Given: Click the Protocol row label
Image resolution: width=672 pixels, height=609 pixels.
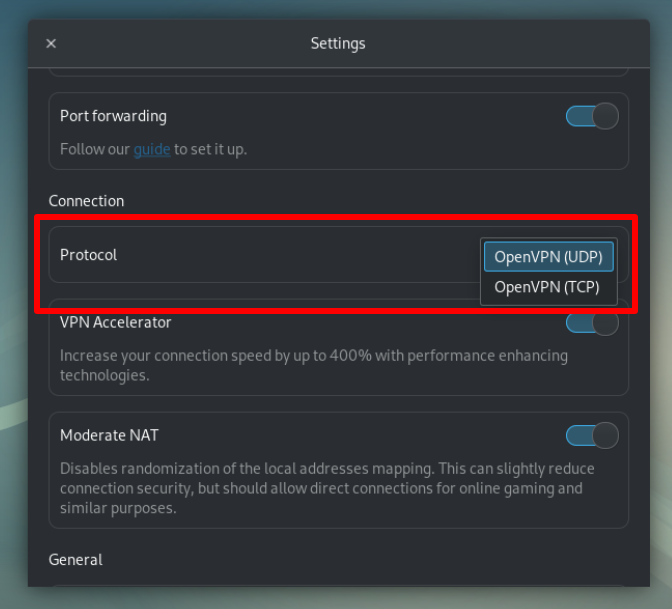Looking at the screenshot, I should [x=88, y=255].
